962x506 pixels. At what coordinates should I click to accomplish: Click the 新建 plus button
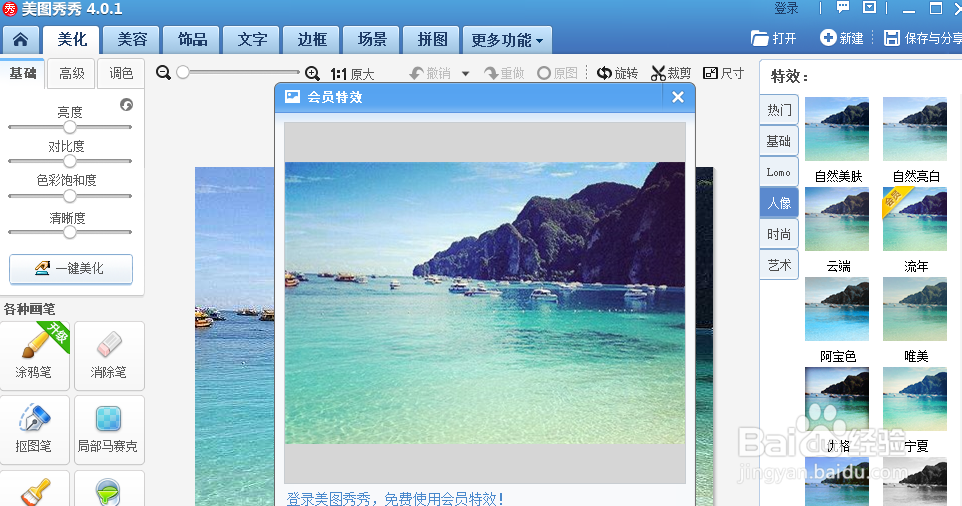(842, 38)
